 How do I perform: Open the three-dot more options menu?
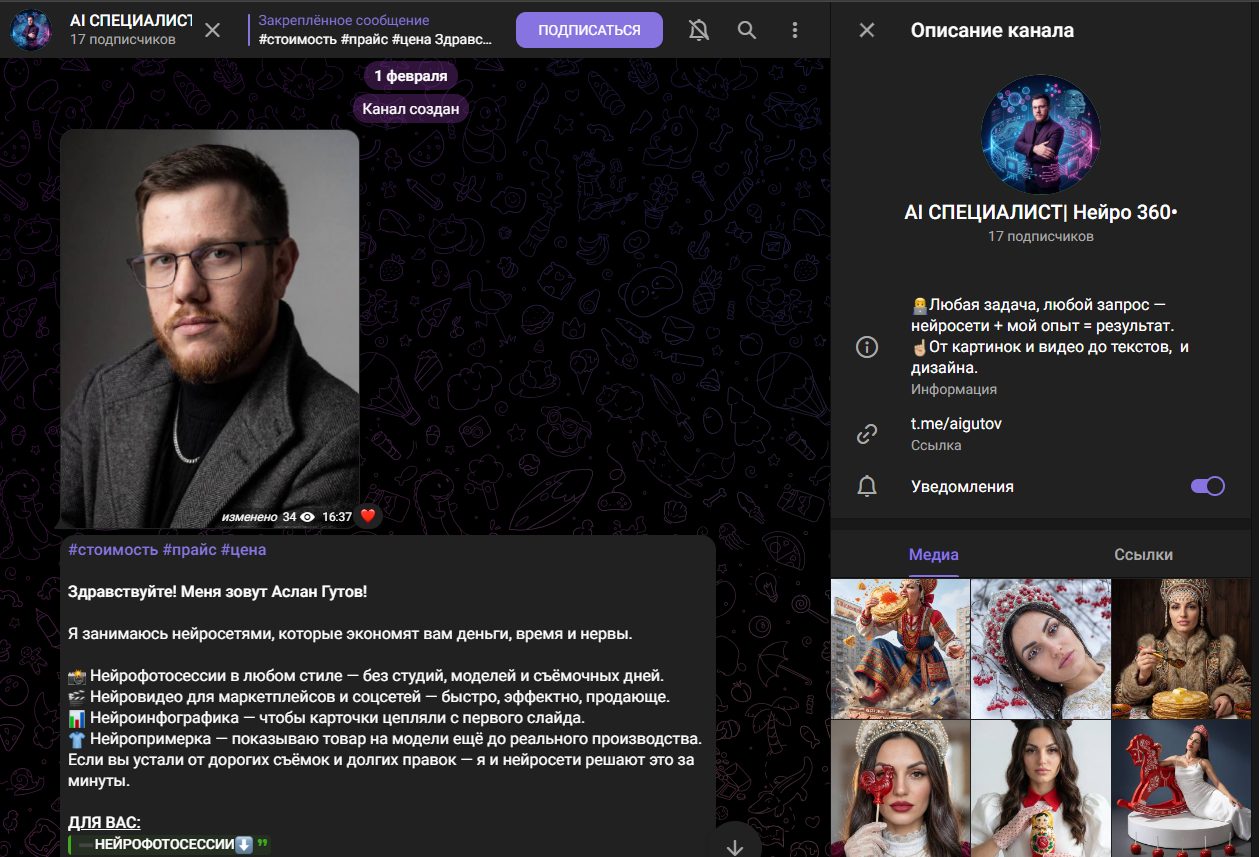(795, 30)
